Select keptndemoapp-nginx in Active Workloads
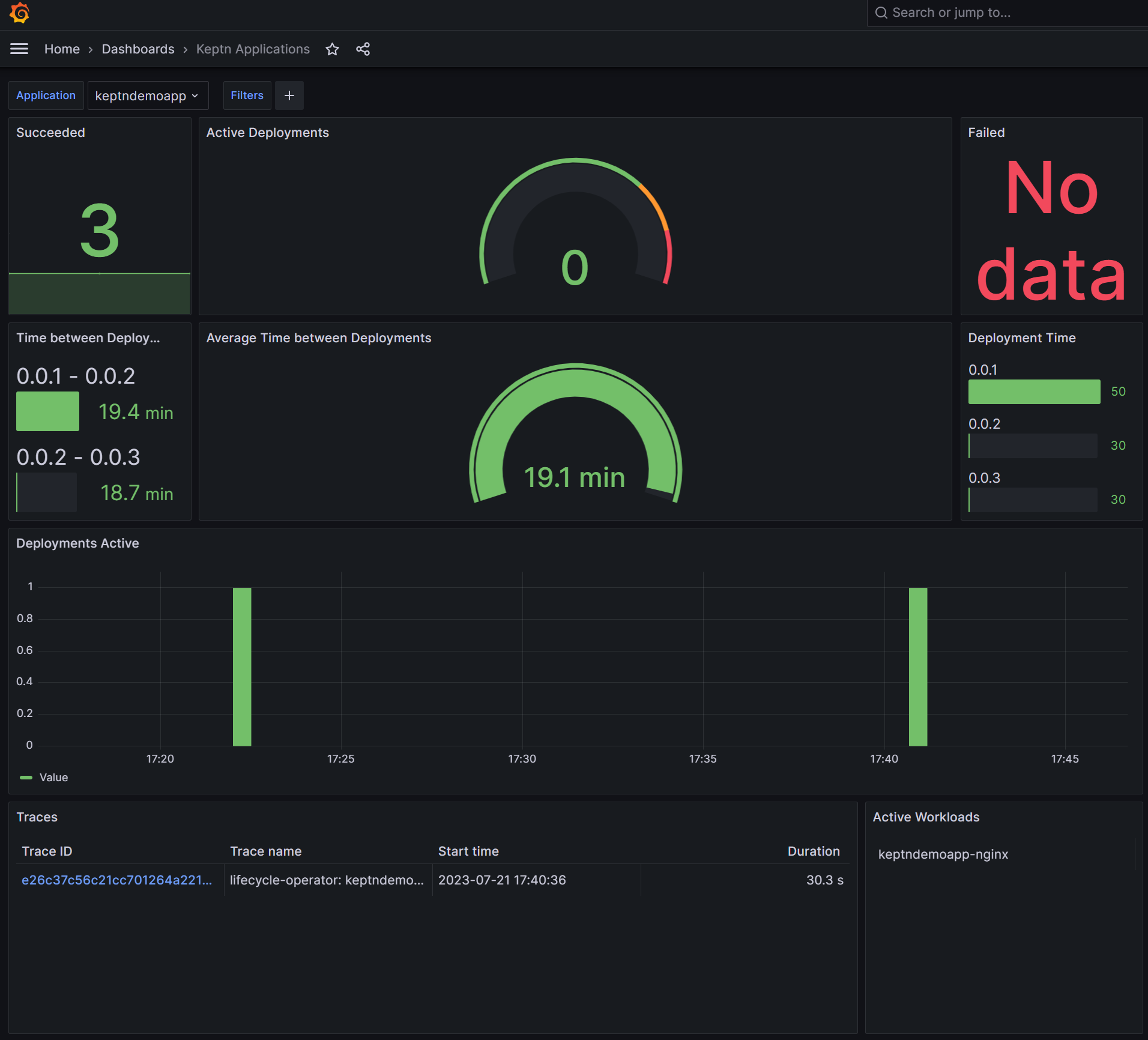The height and width of the screenshot is (1040, 1148). pyautogui.click(x=943, y=854)
